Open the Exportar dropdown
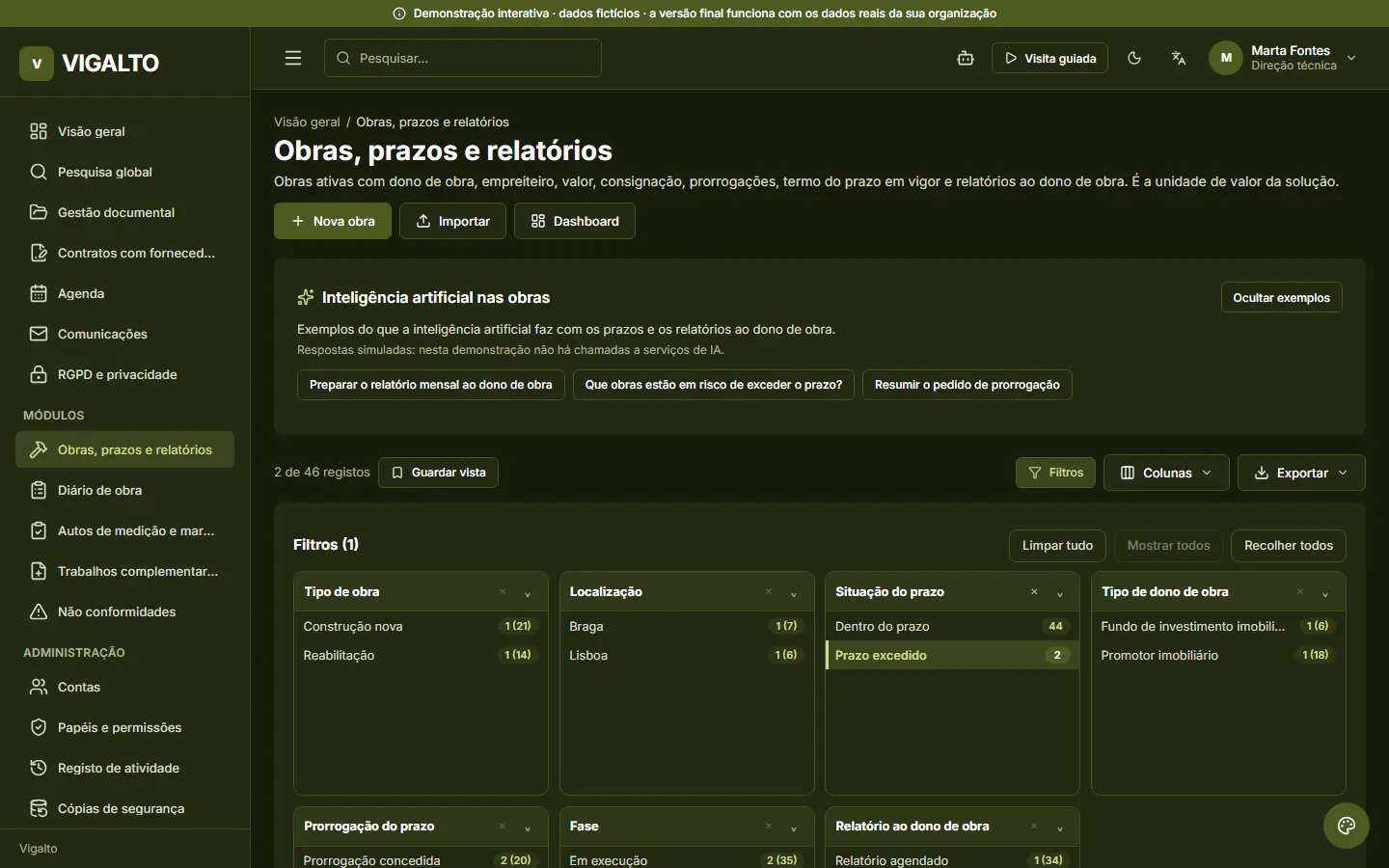Screen dimensions: 1389x868 point(1301,473)
